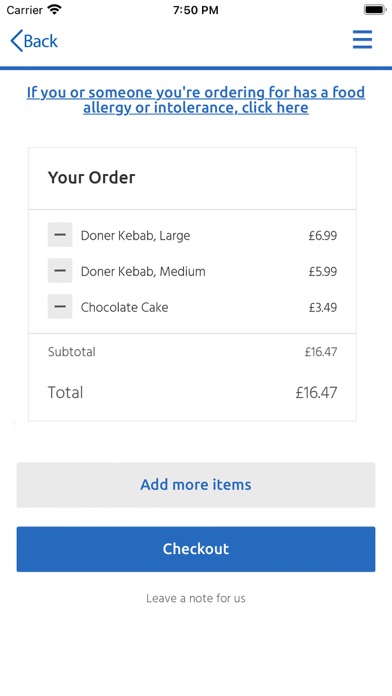
Task: Tap the £6.99 price of Large kebab
Action: coord(323,235)
